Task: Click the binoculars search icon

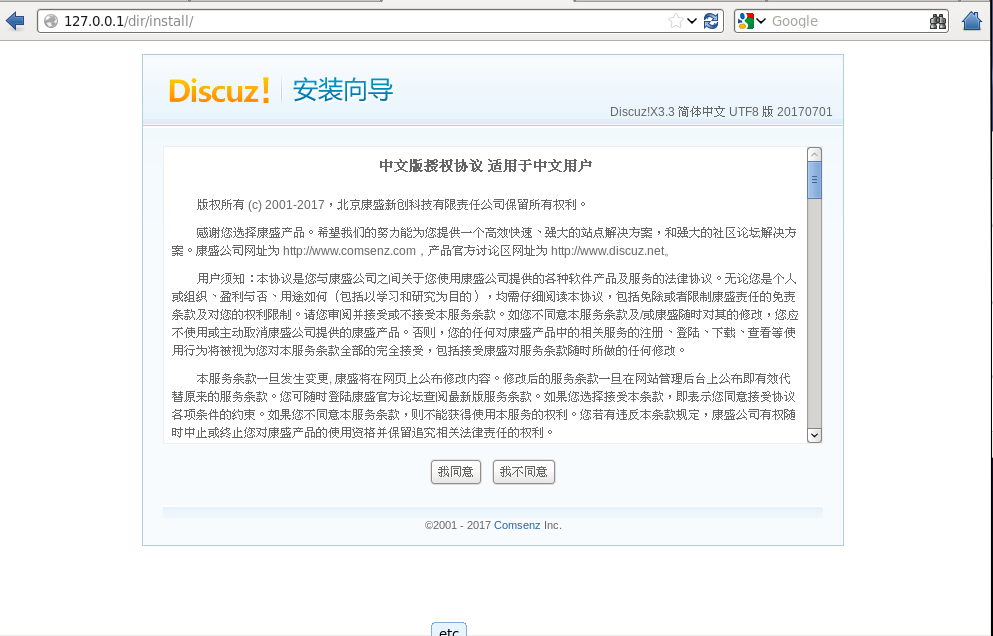Action: click(937, 21)
